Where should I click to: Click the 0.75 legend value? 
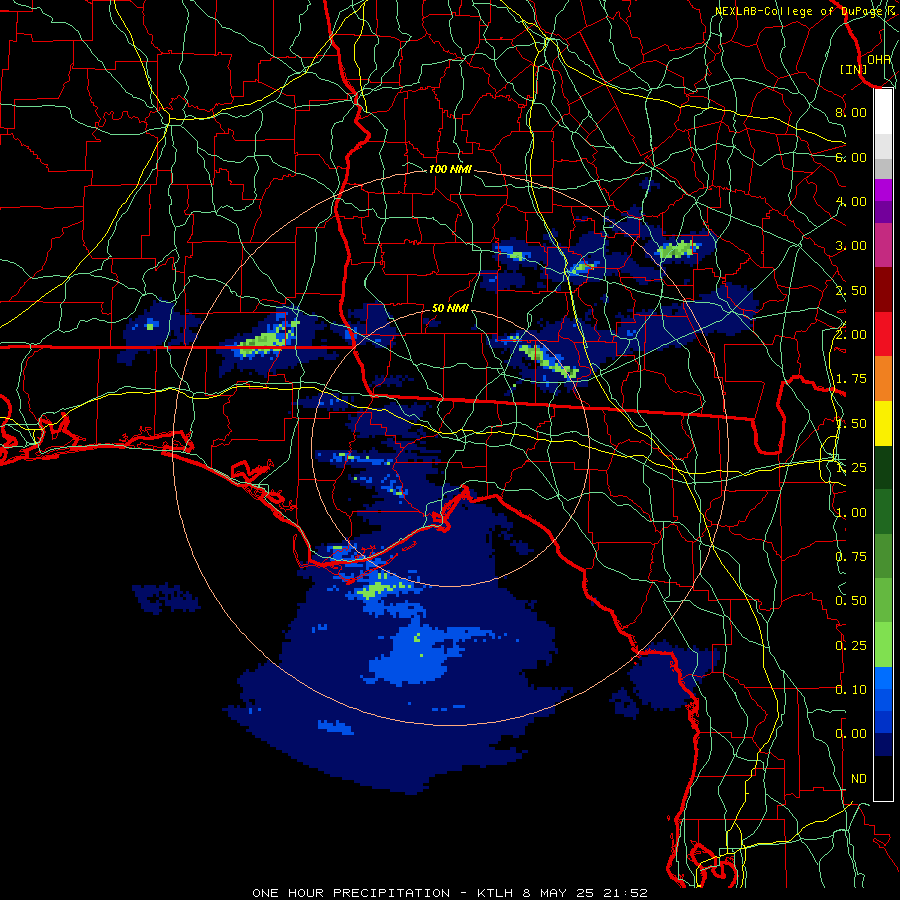(x=851, y=557)
